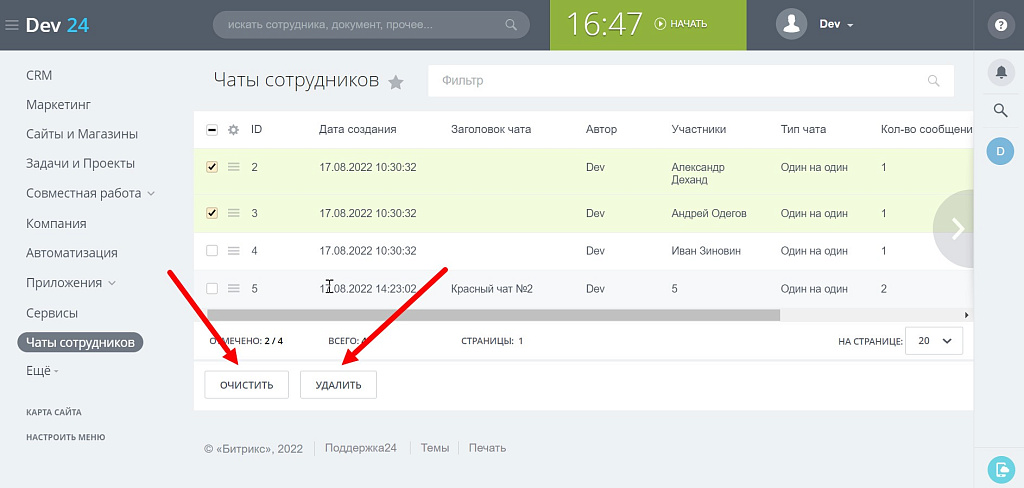Click the star icon next to Чаты сотрудников
1024x488 pixels.
(x=396, y=83)
